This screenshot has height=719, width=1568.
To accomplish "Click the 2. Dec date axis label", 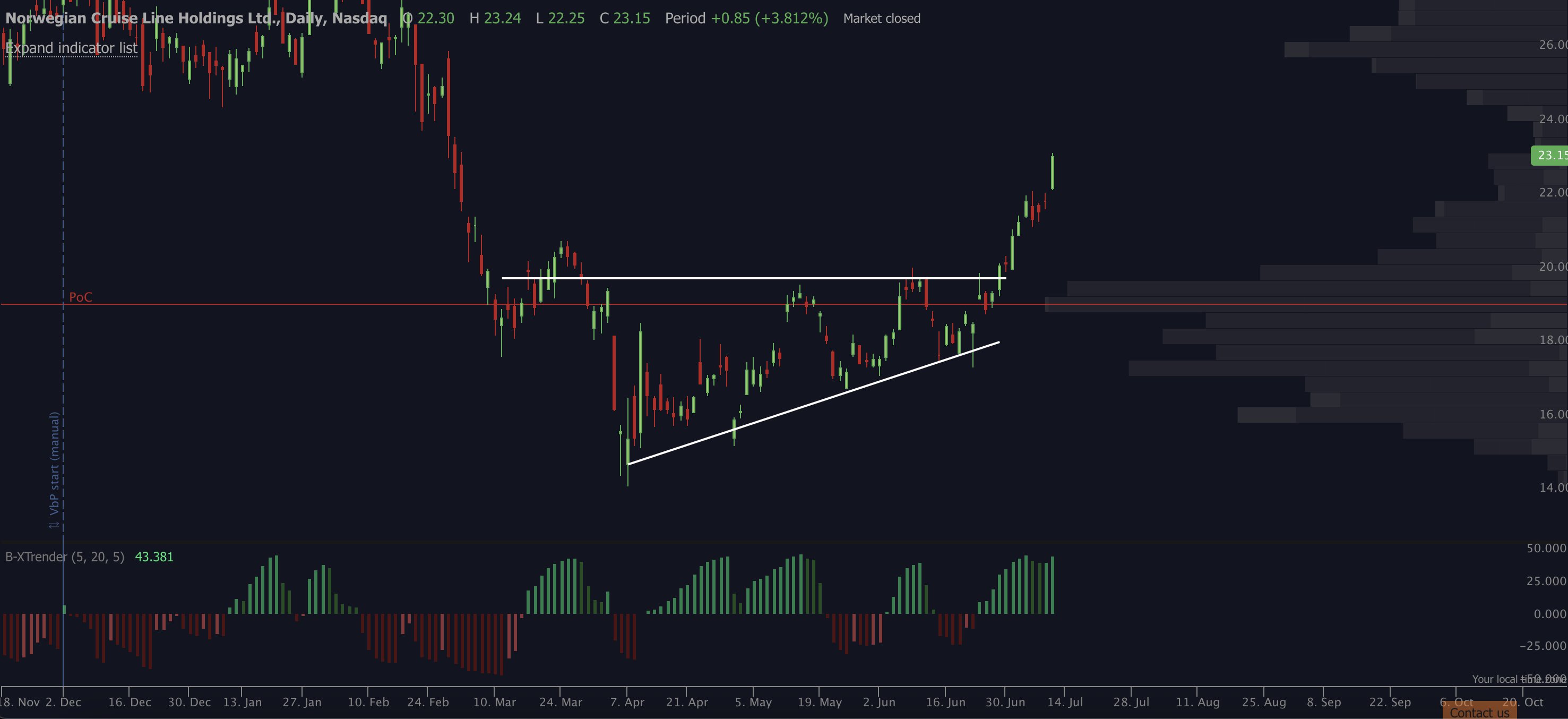I will (x=63, y=702).
